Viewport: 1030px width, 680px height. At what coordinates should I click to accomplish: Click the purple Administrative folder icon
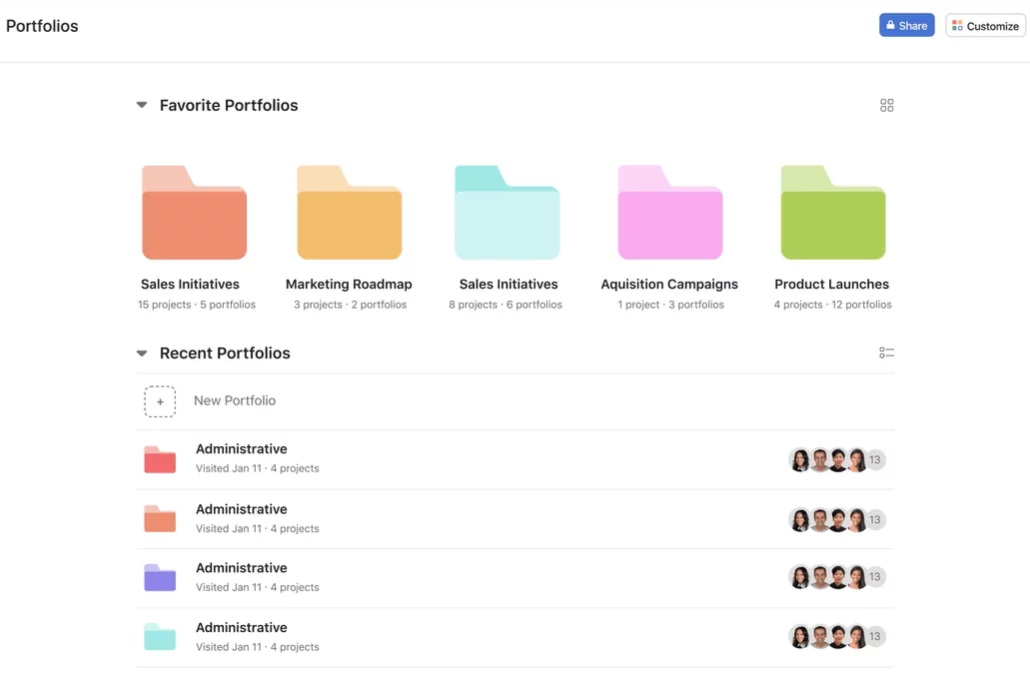coord(159,575)
